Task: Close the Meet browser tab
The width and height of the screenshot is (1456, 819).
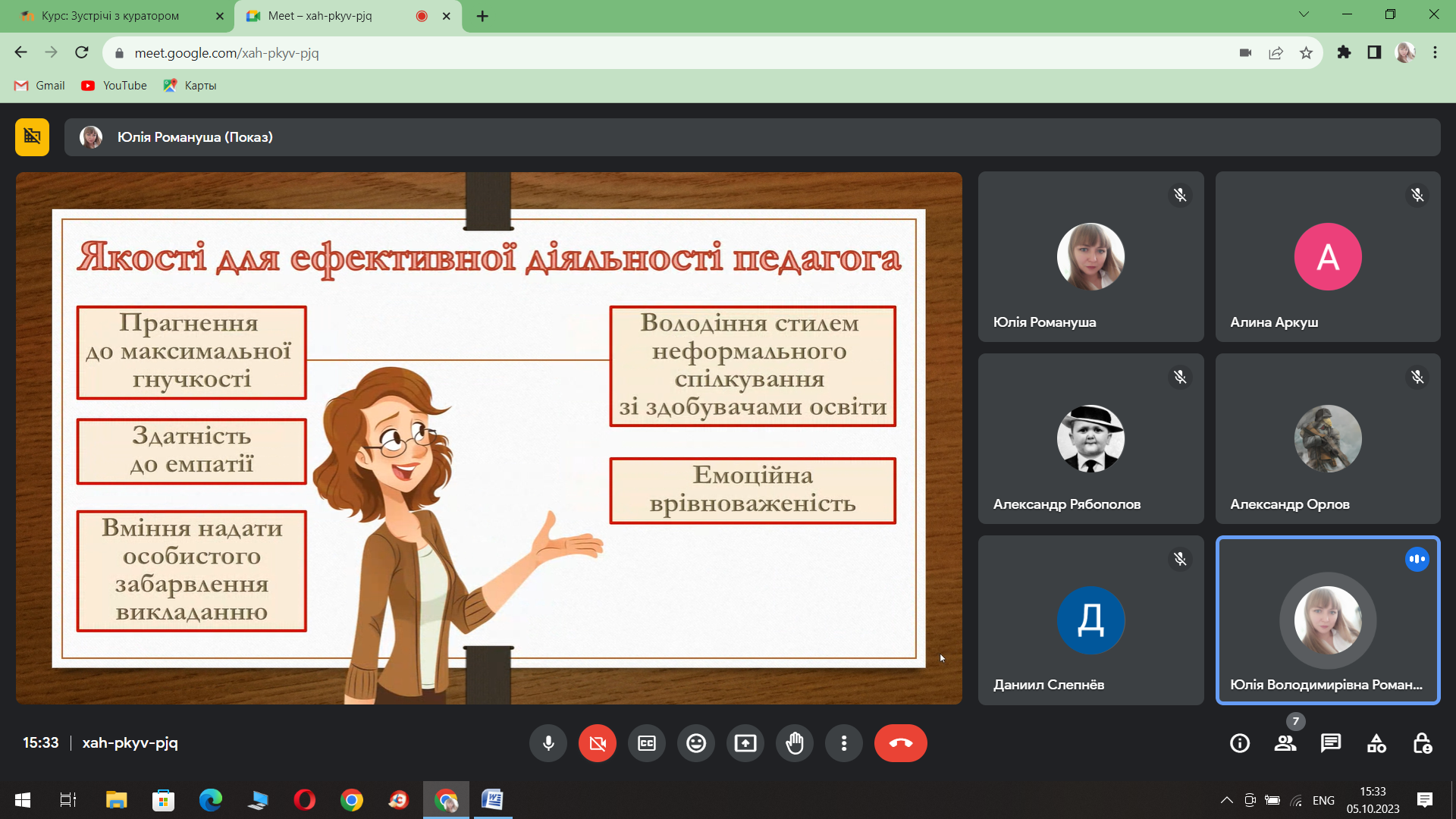Action: tap(447, 16)
